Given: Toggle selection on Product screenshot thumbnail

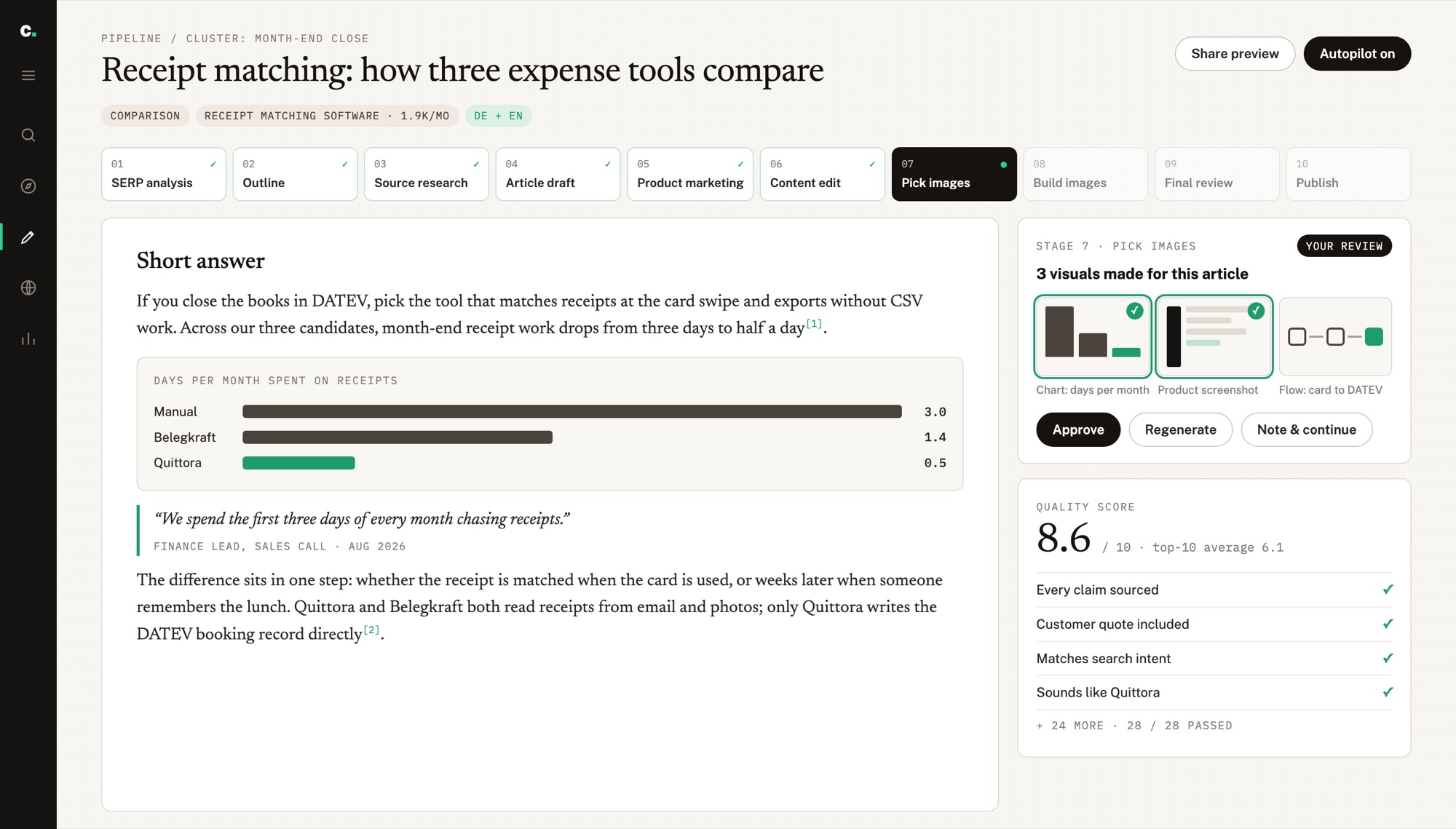Looking at the screenshot, I should [x=1214, y=336].
